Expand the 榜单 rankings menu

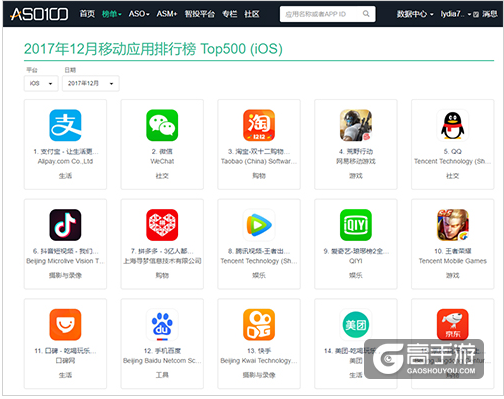coord(112,14)
